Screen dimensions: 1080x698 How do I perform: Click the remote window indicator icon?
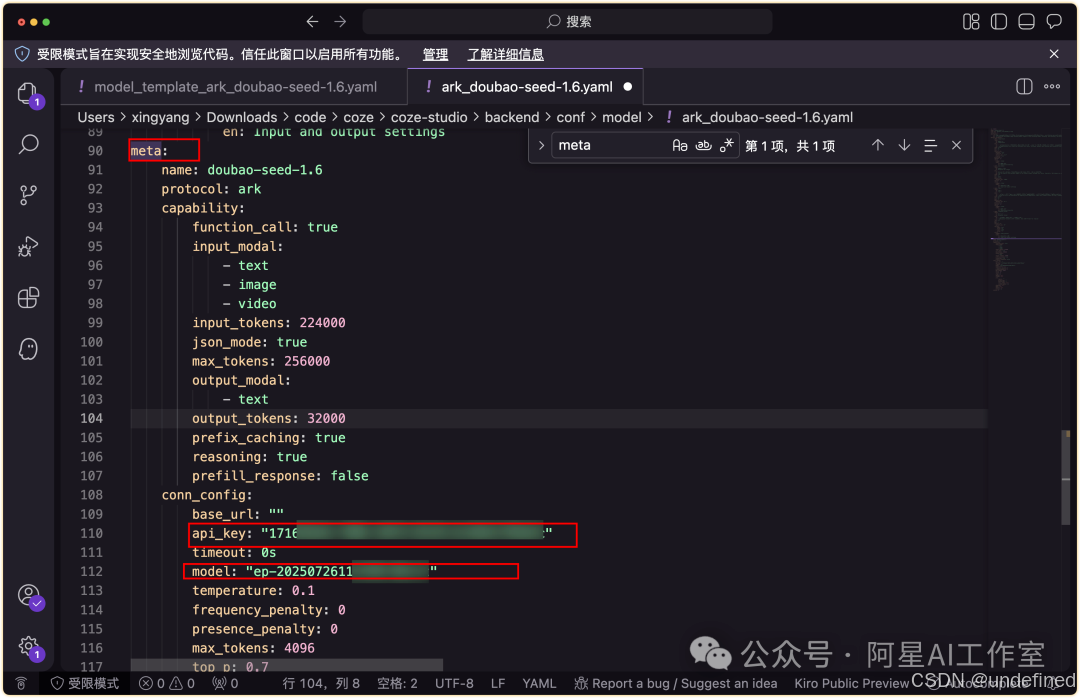(21, 684)
